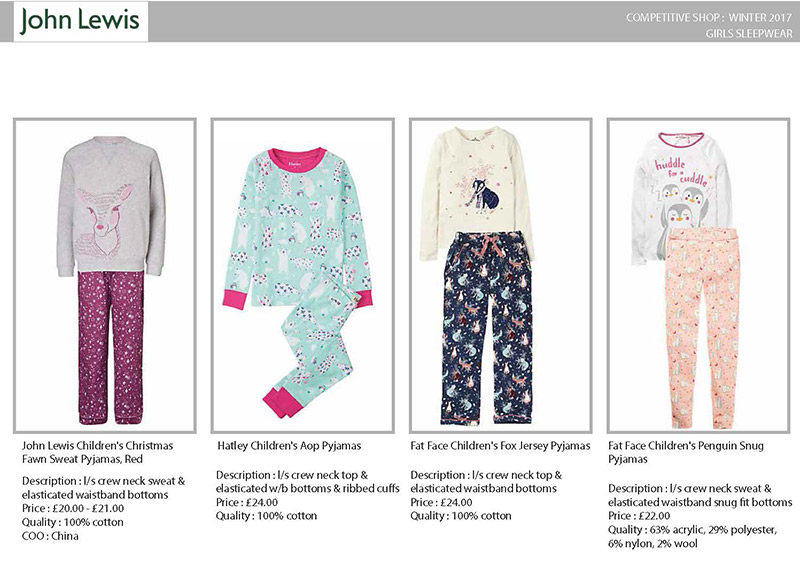Click the navy fox print bottoms

click(489, 328)
